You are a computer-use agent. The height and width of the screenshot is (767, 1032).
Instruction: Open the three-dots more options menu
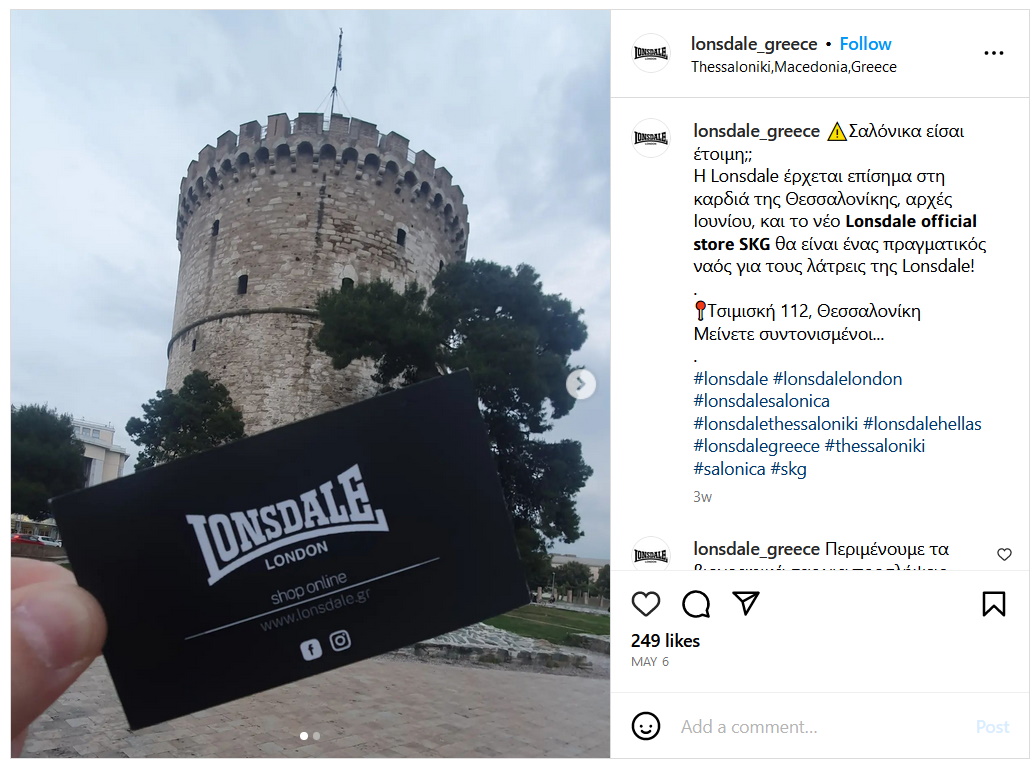[993, 53]
